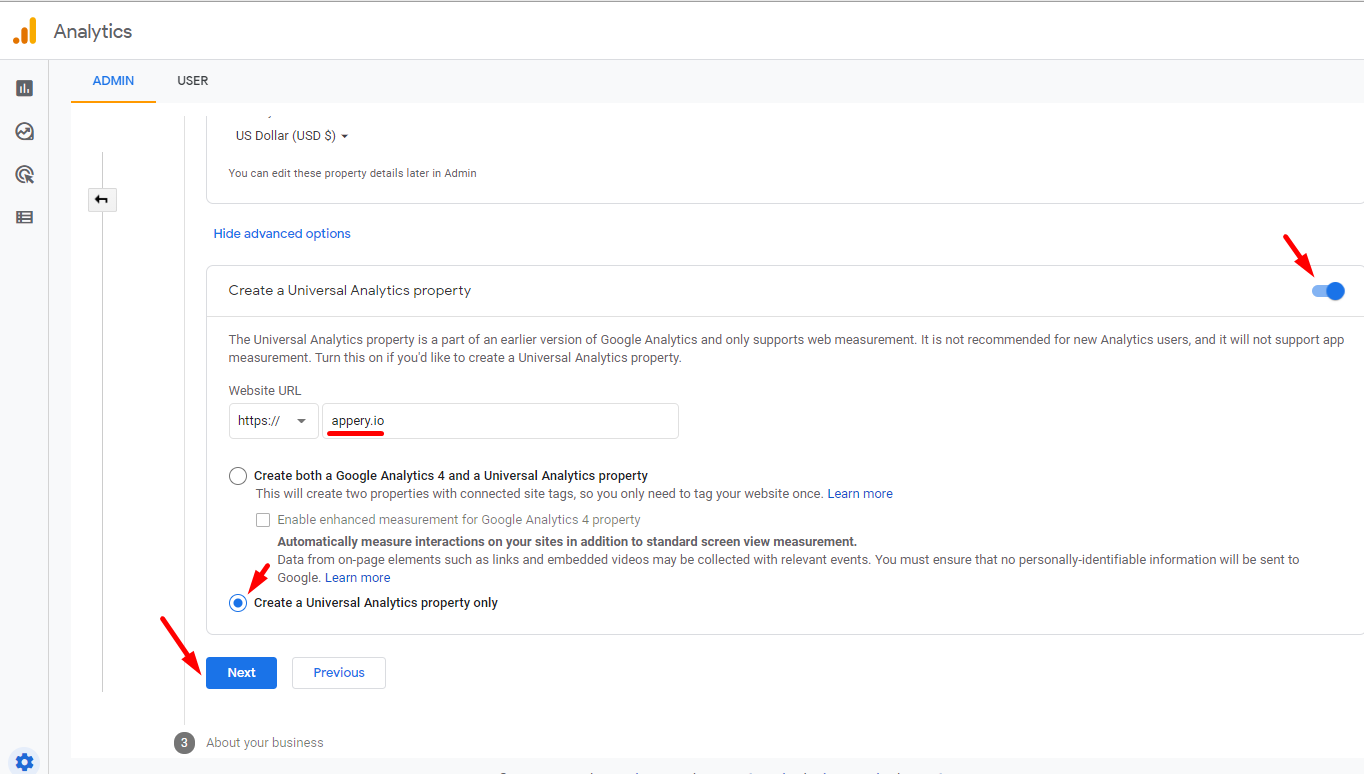
Task: Click the Next button
Action: point(241,673)
